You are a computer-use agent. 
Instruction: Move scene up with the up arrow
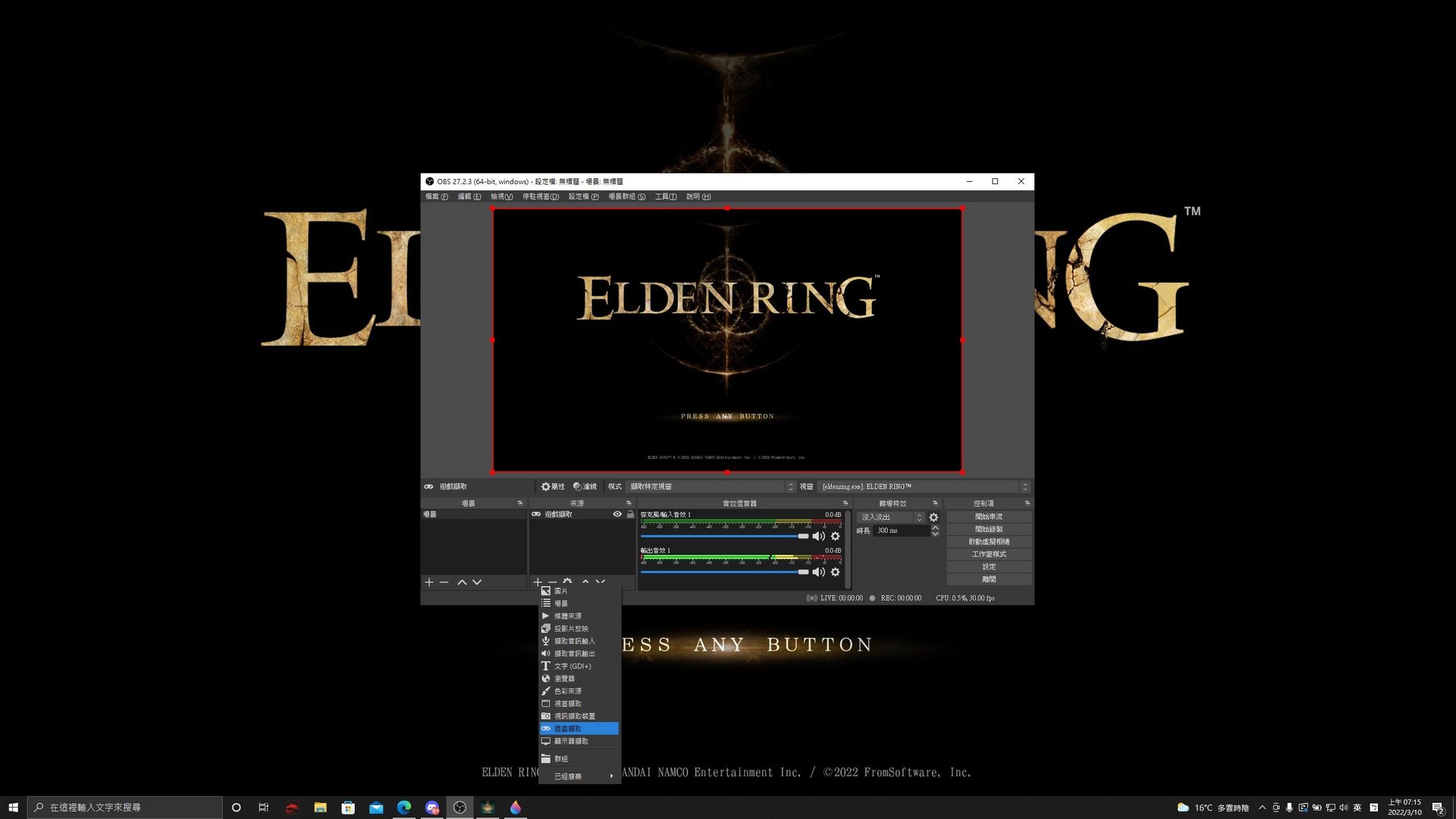click(x=462, y=582)
